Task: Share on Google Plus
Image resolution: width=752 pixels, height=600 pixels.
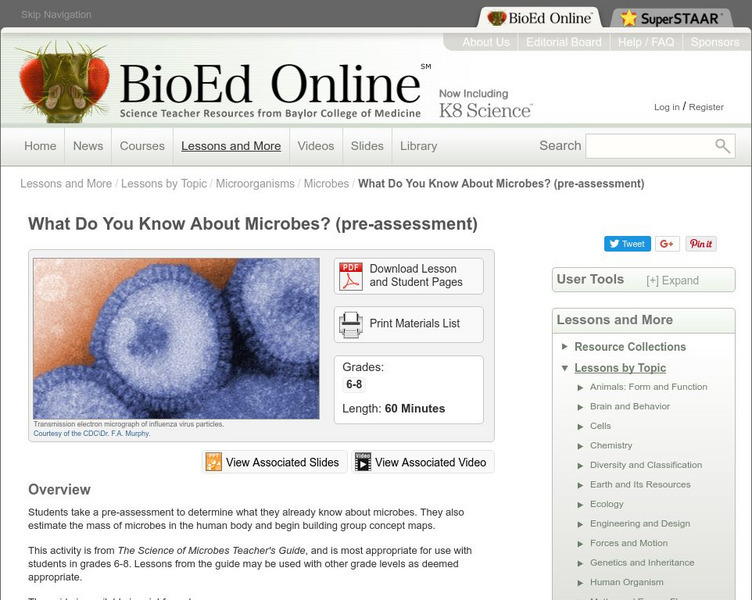Action: [x=667, y=244]
